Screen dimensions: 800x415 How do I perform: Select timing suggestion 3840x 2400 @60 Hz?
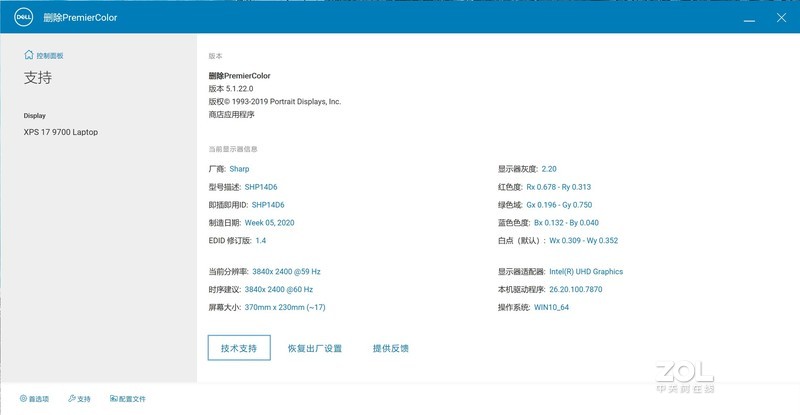tap(279, 289)
